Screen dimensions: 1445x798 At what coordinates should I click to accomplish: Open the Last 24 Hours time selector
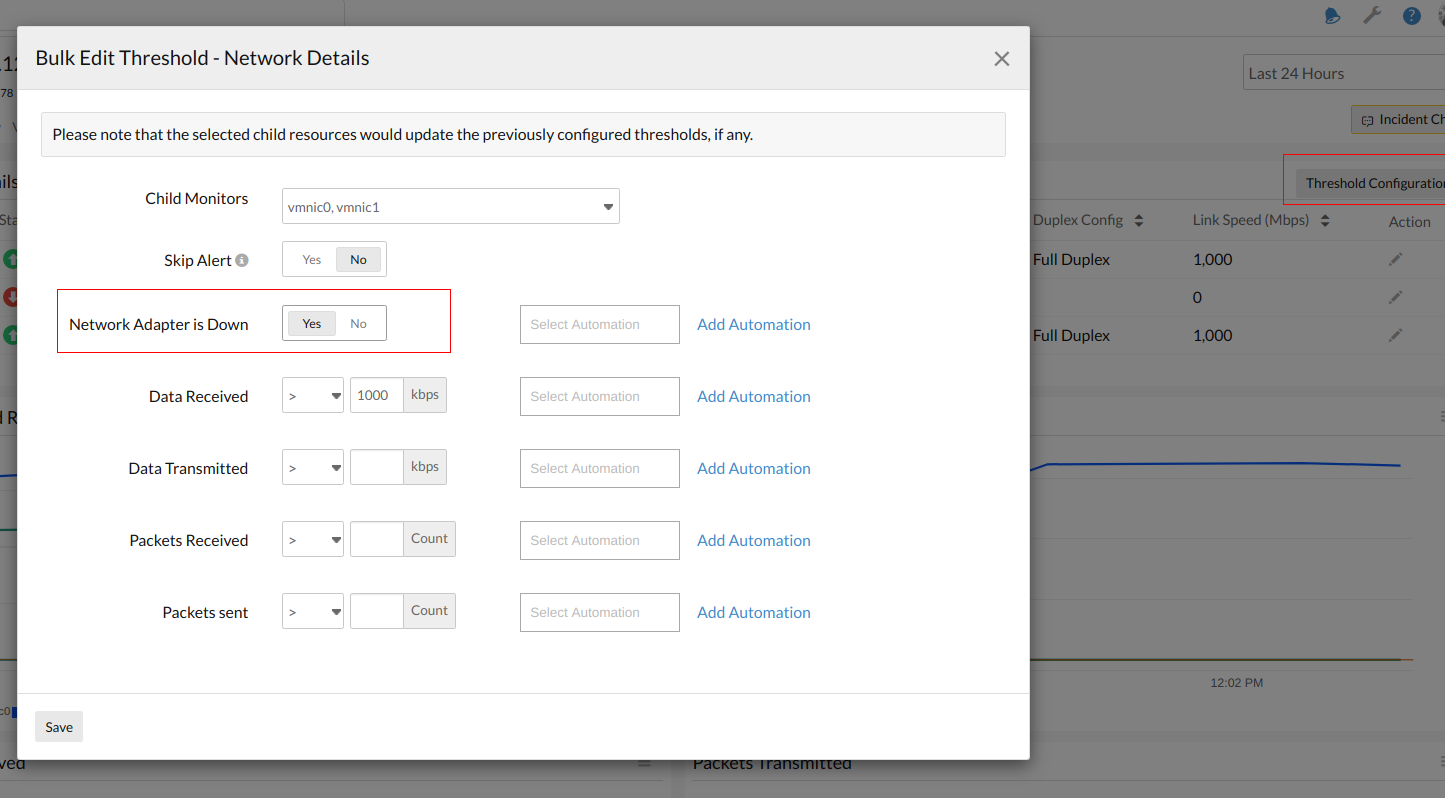tap(1344, 73)
